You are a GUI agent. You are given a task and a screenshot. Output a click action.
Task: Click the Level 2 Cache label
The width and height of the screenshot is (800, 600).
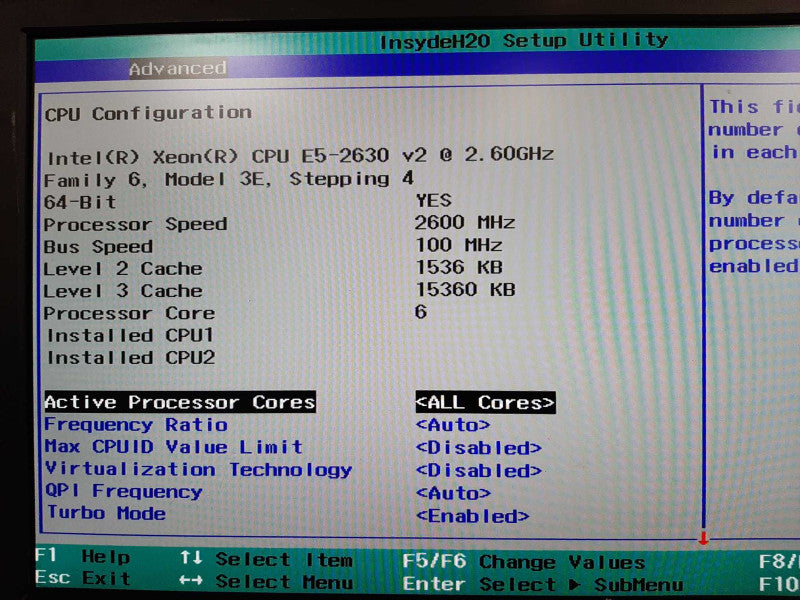click(x=123, y=268)
